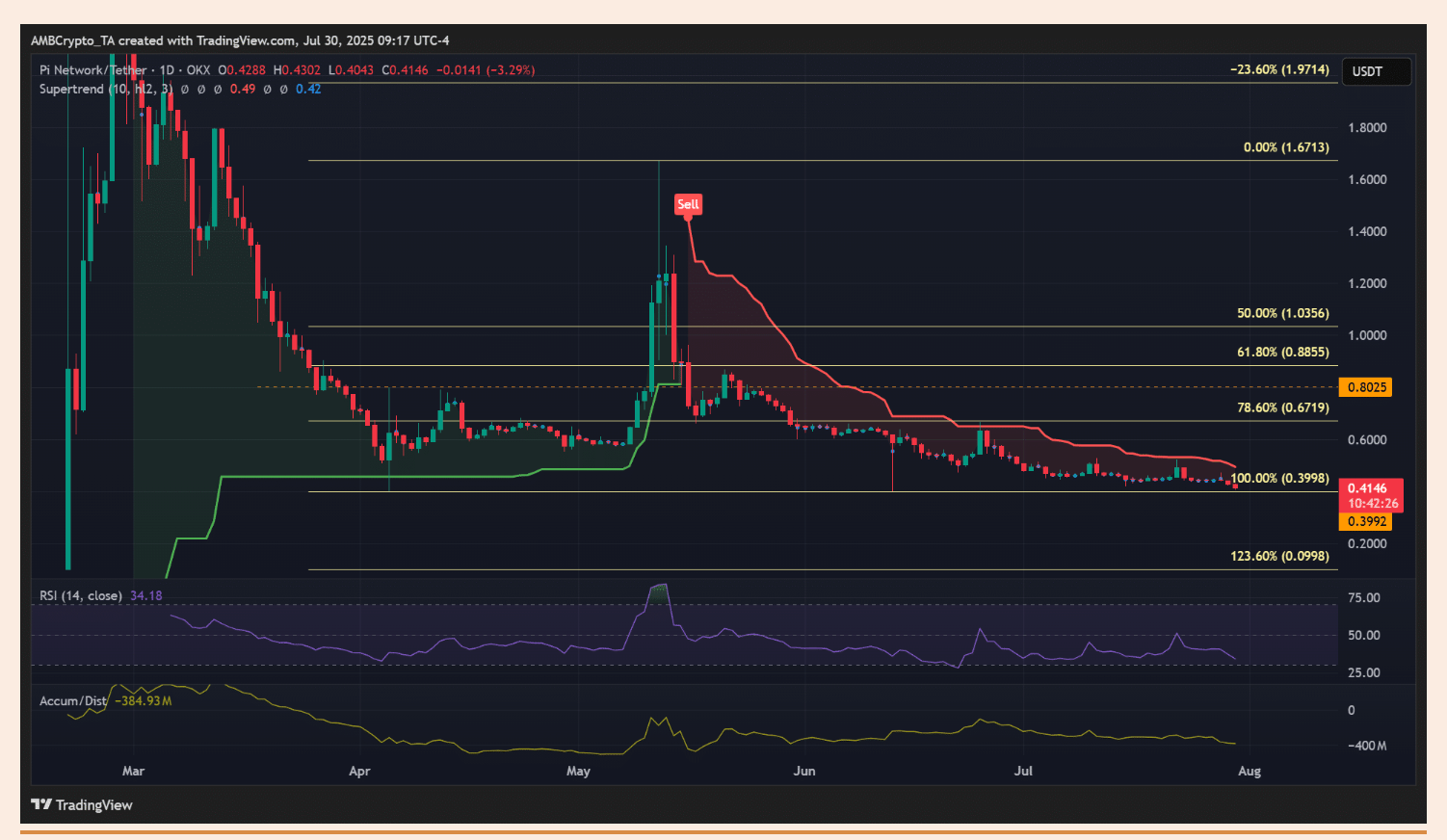The image size is (1447, 840).
Task: Click the orange 0.8025 price tag
Action: [x=1366, y=387]
